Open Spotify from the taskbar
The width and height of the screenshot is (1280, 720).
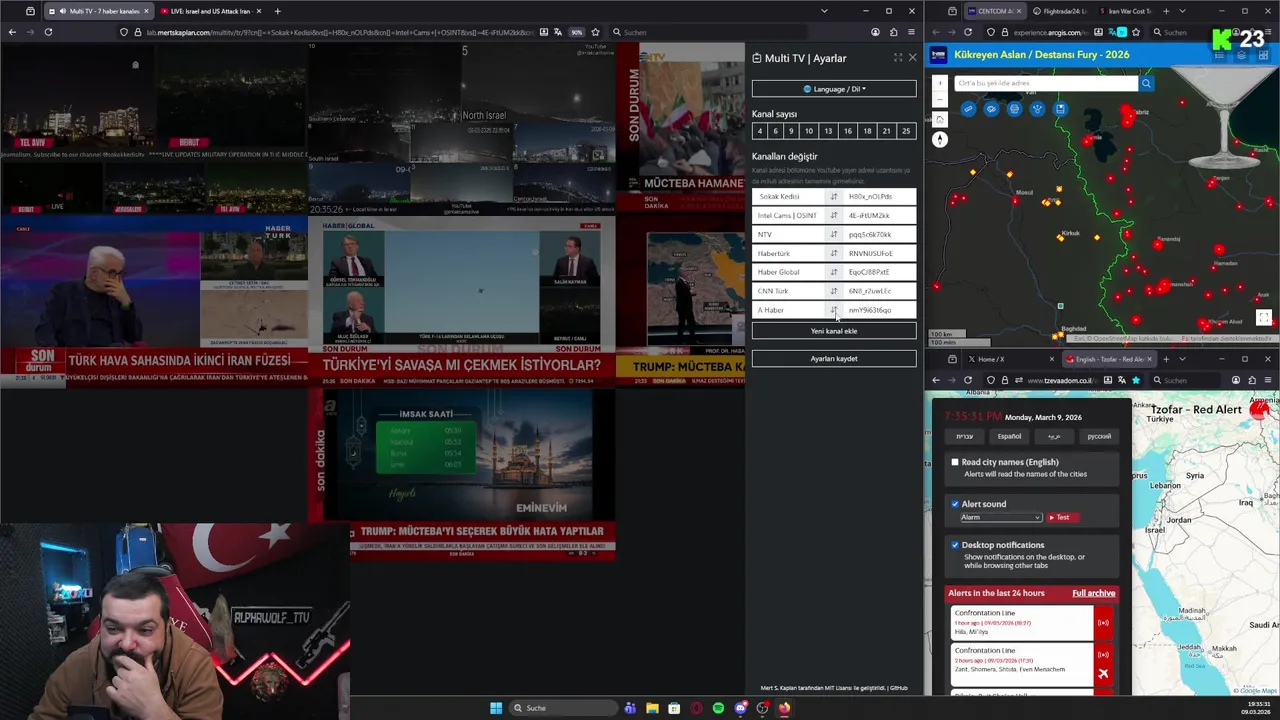tap(718, 708)
